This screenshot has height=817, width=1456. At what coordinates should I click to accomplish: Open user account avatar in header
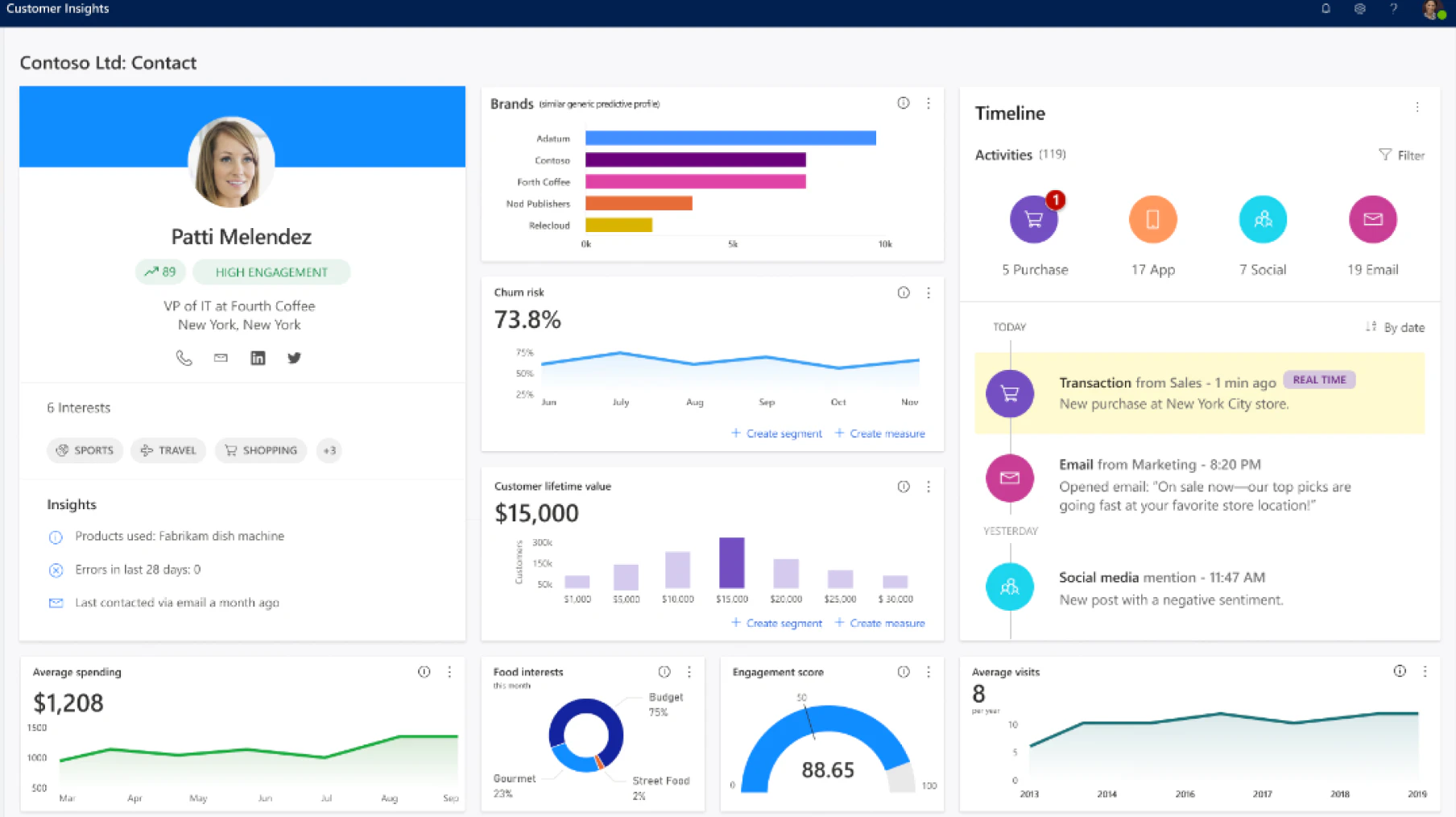pyautogui.click(x=1433, y=10)
